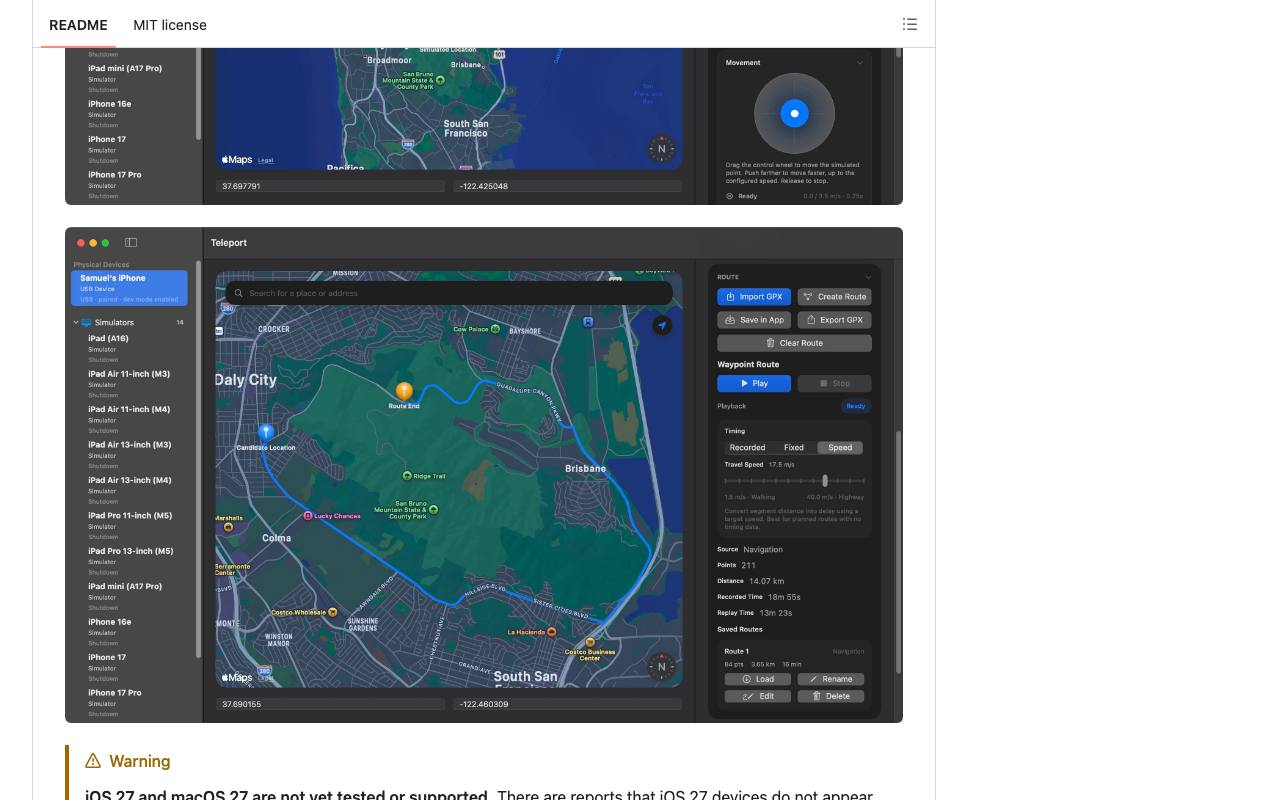
Task: Click the latitude field showing 37.690155
Action: (331, 704)
